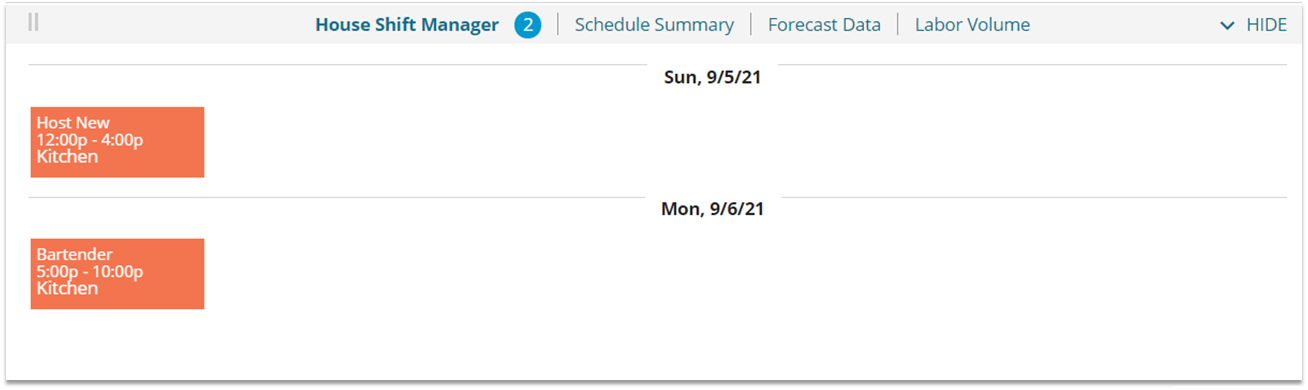Click the HIDE text label

tap(1266, 25)
